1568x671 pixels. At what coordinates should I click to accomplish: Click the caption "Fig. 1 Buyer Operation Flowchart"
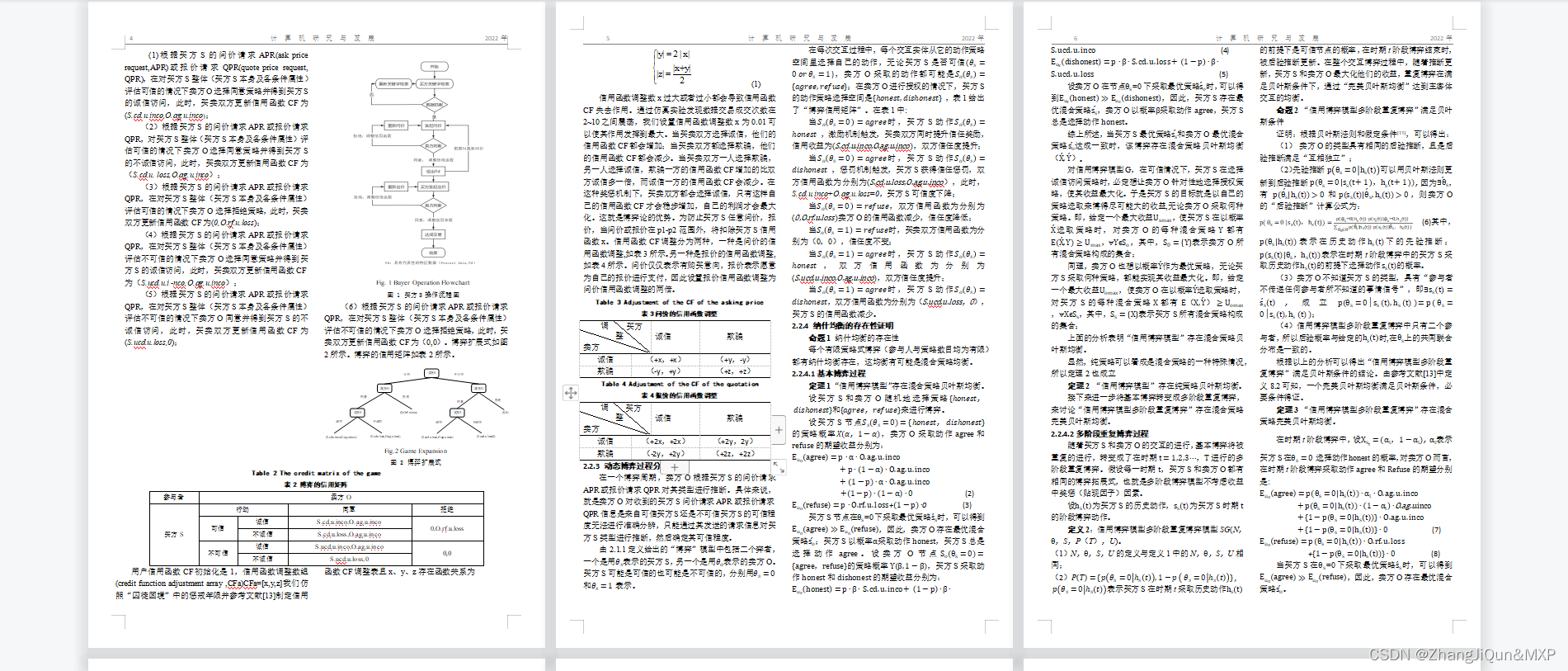(x=423, y=282)
